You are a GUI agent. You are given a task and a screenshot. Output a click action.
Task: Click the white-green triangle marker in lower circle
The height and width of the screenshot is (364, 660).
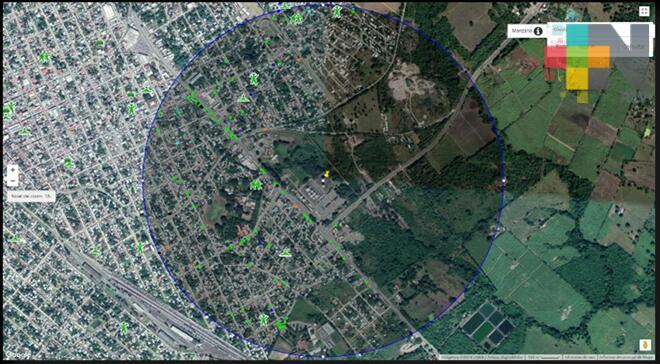pyautogui.click(x=286, y=253)
